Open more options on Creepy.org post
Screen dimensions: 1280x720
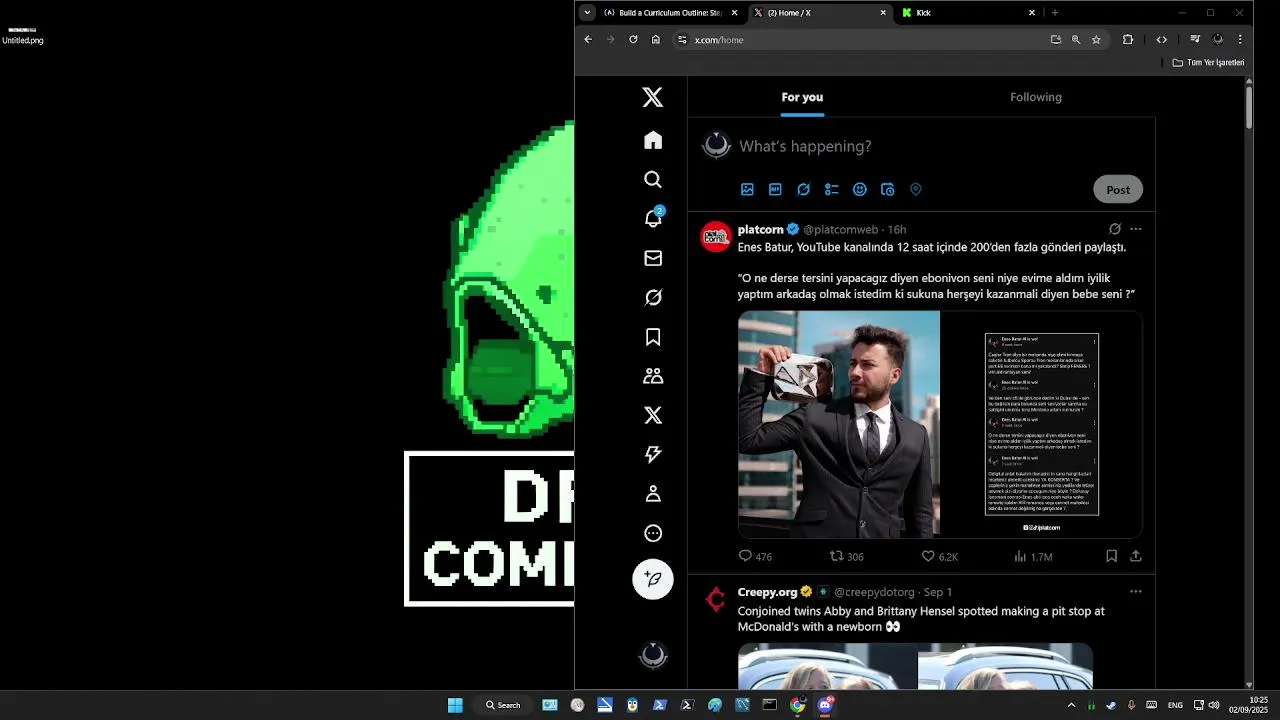point(1135,591)
